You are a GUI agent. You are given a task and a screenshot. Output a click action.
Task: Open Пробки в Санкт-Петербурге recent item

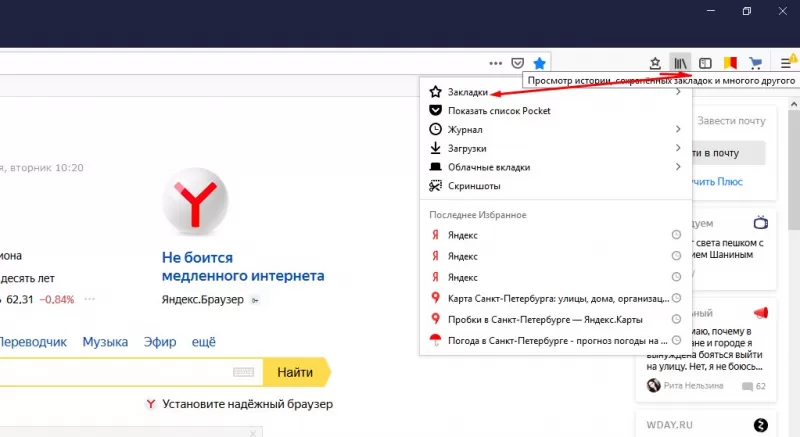(x=556, y=319)
